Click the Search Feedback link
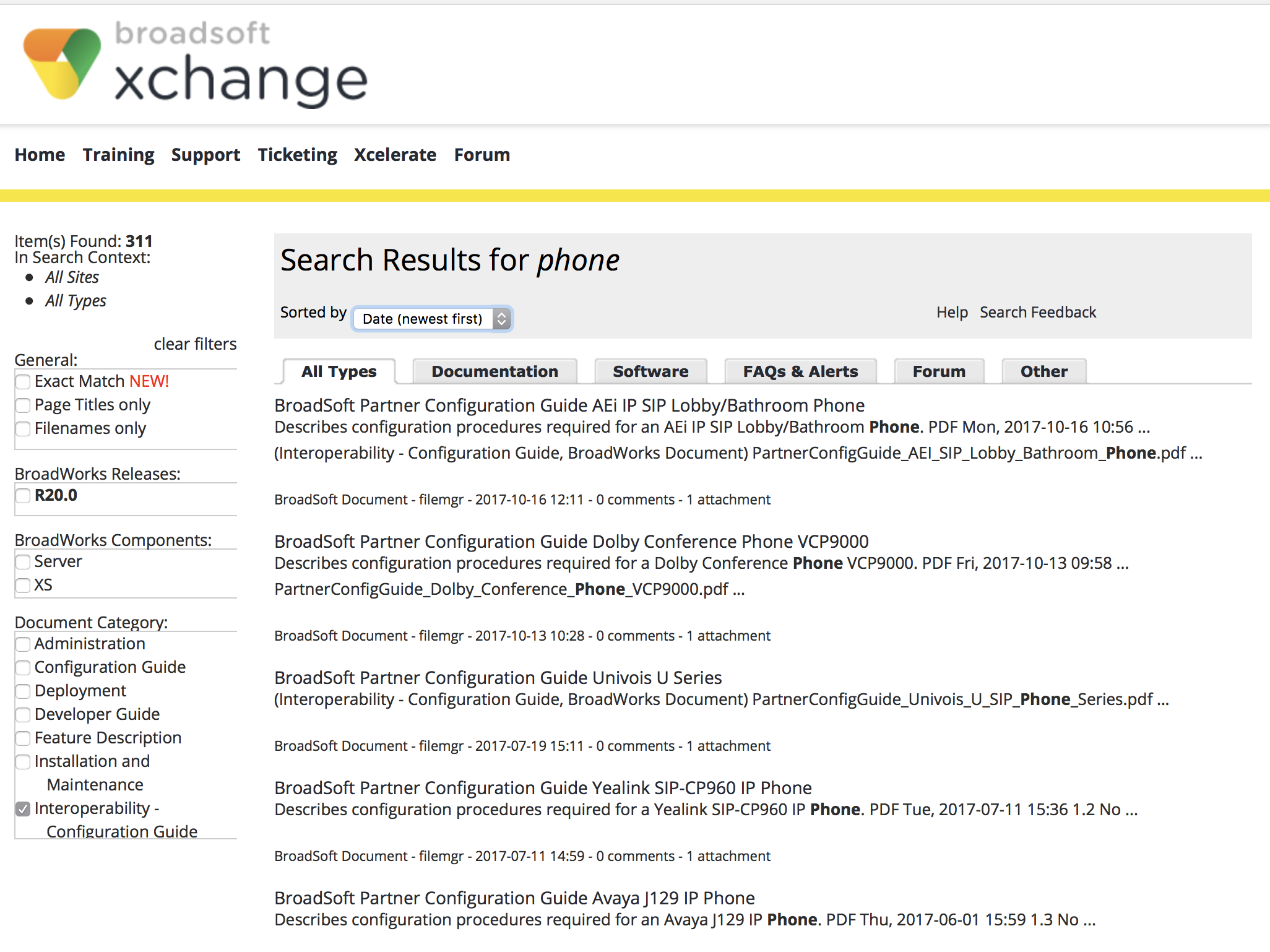The height and width of the screenshot is (952, 1270). pos(1038,312)
